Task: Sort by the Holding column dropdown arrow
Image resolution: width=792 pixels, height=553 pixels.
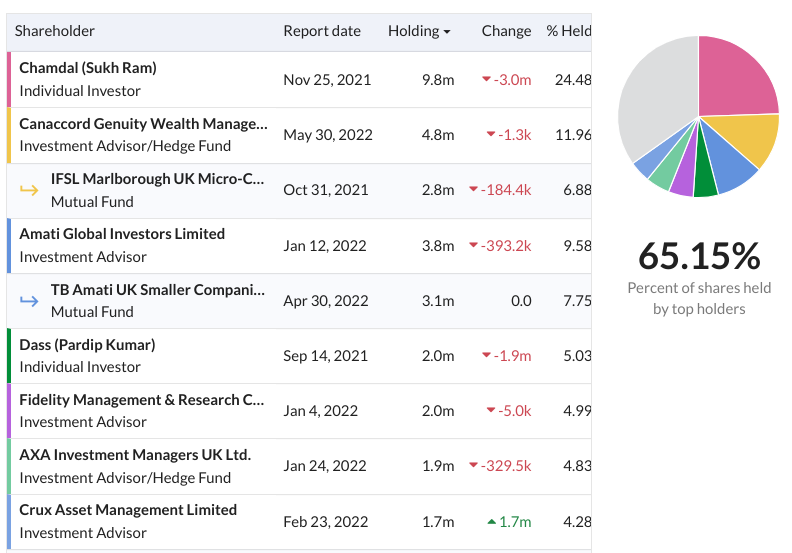Action: click(447, 32)
